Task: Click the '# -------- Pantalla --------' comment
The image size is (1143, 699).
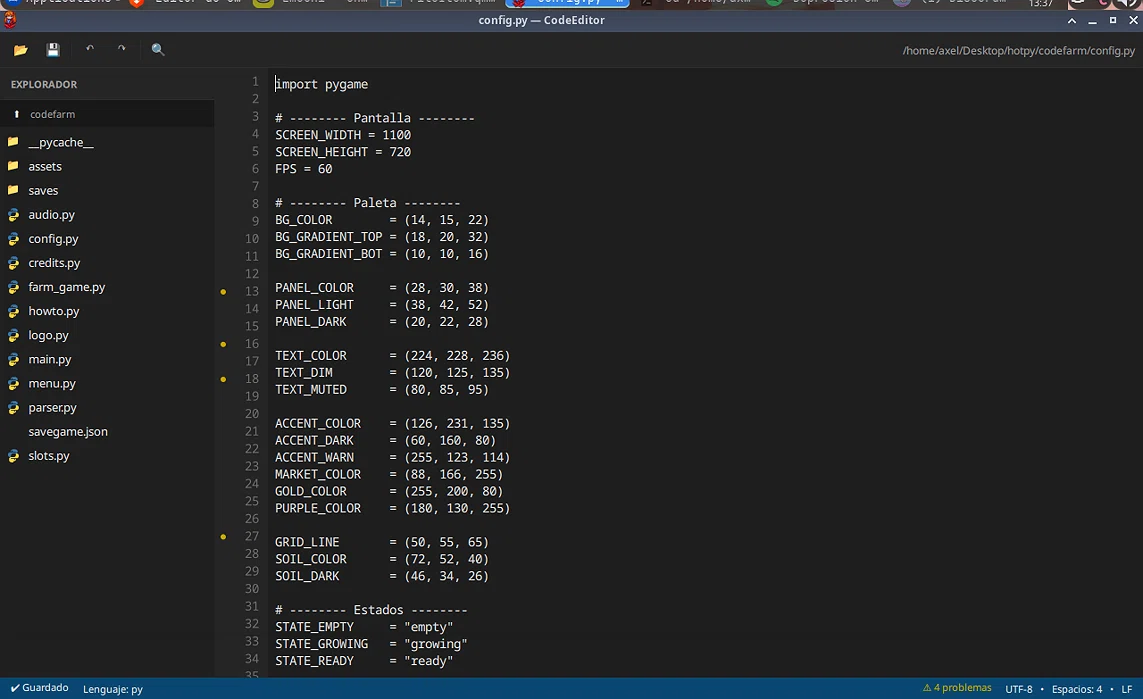Action: tap(375, 118)
